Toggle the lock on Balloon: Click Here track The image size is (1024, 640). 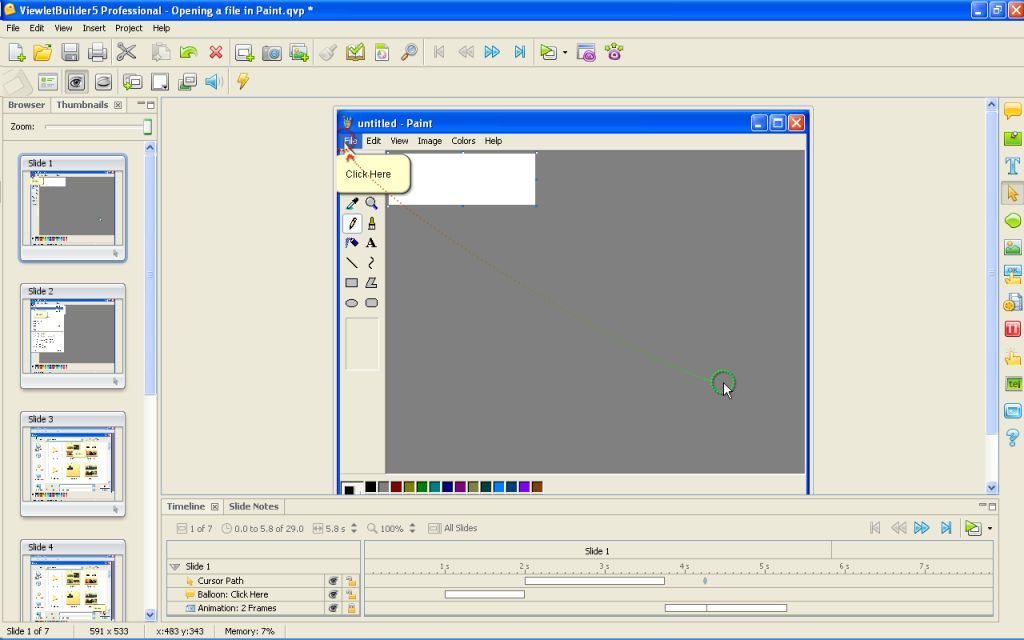[x=351, y=594]
